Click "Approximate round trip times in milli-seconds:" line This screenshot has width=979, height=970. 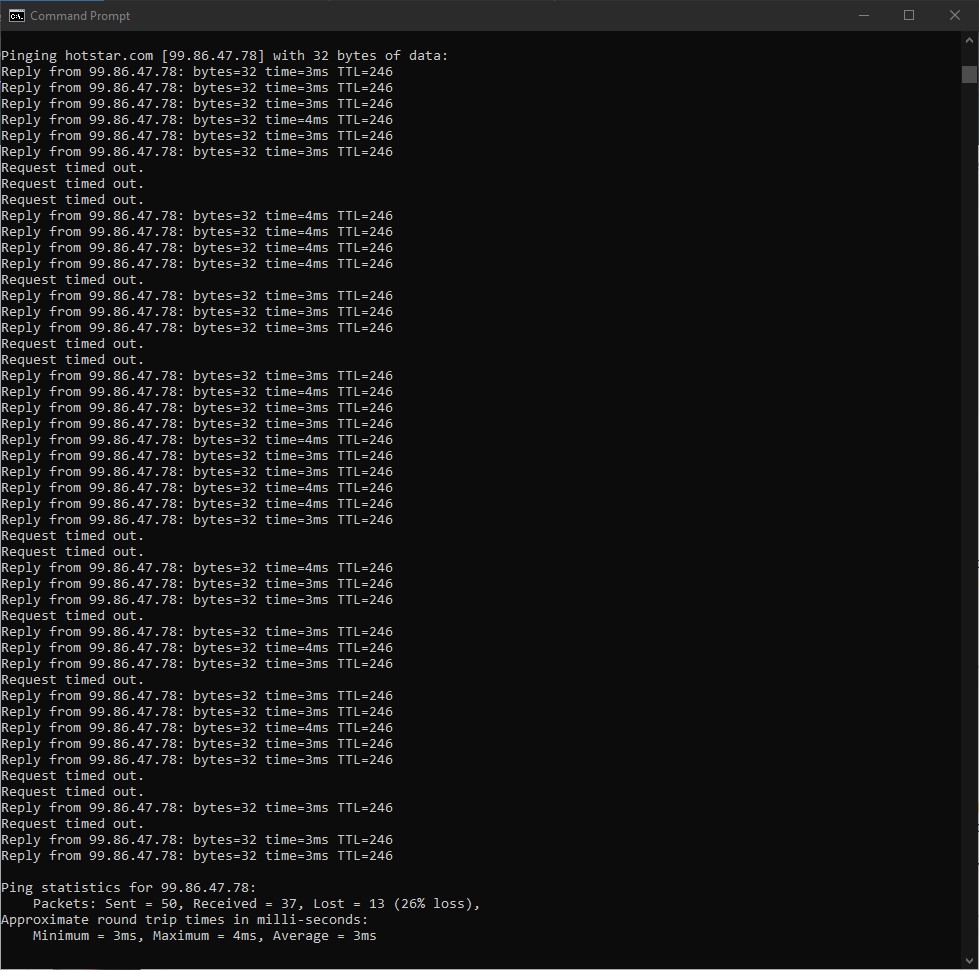pyautogui.click(x=184, y=920)
